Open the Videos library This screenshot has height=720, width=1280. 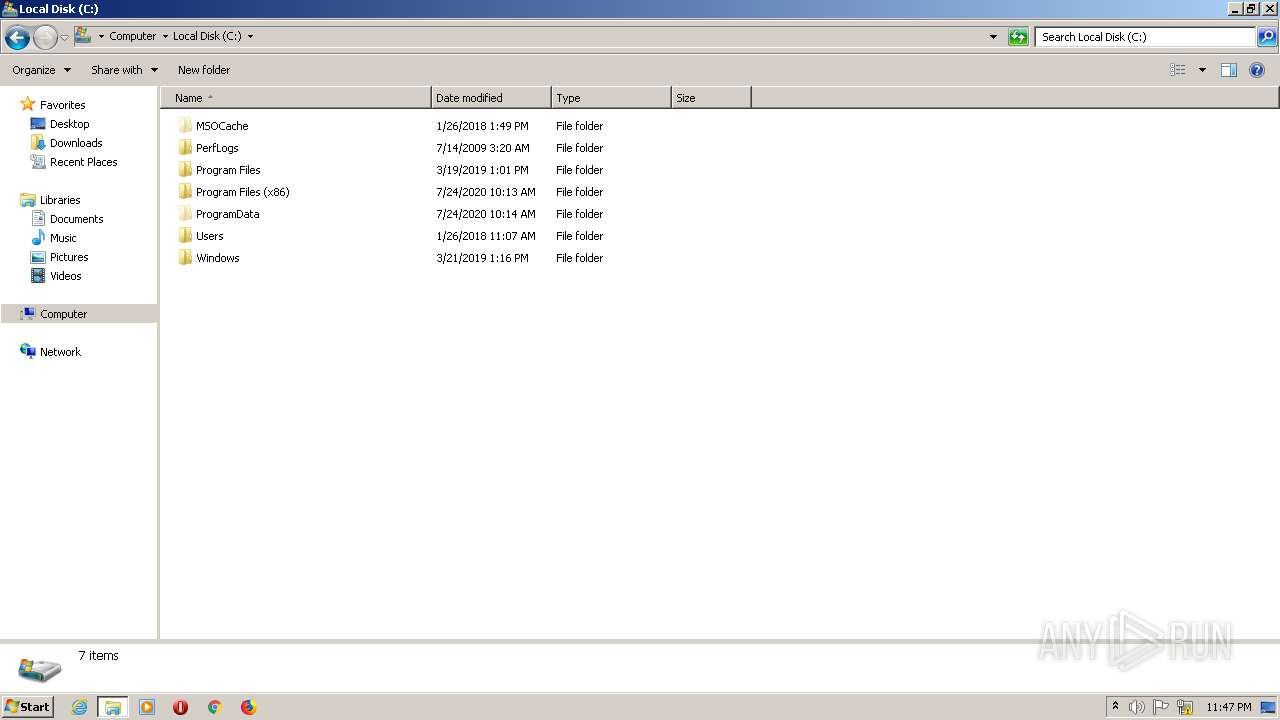tap(65, 276)
